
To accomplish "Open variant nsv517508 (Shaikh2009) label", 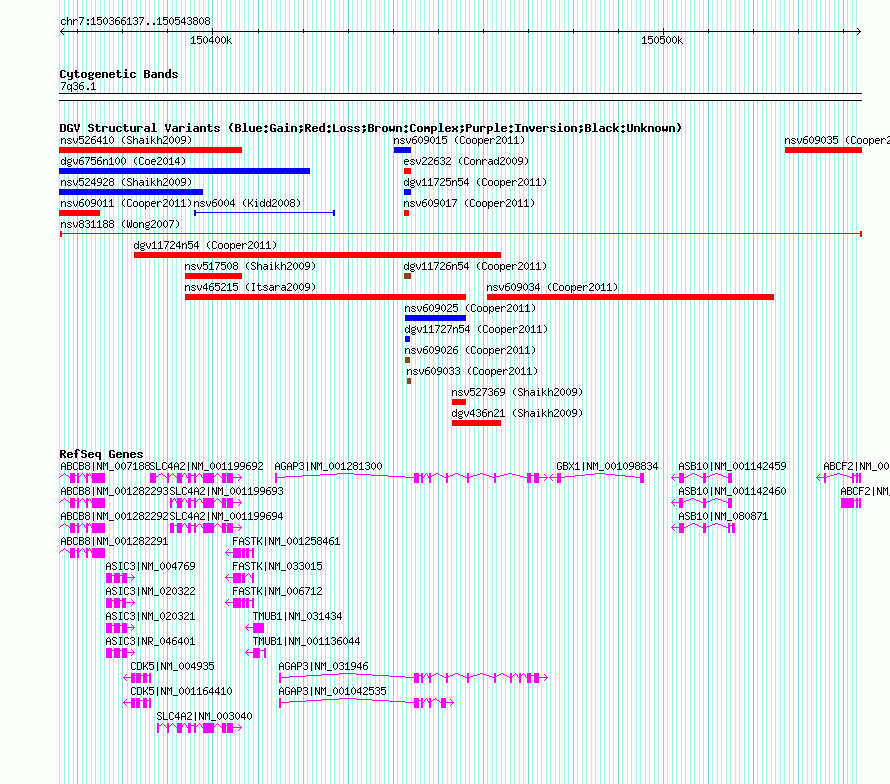I will click(250, 266).
